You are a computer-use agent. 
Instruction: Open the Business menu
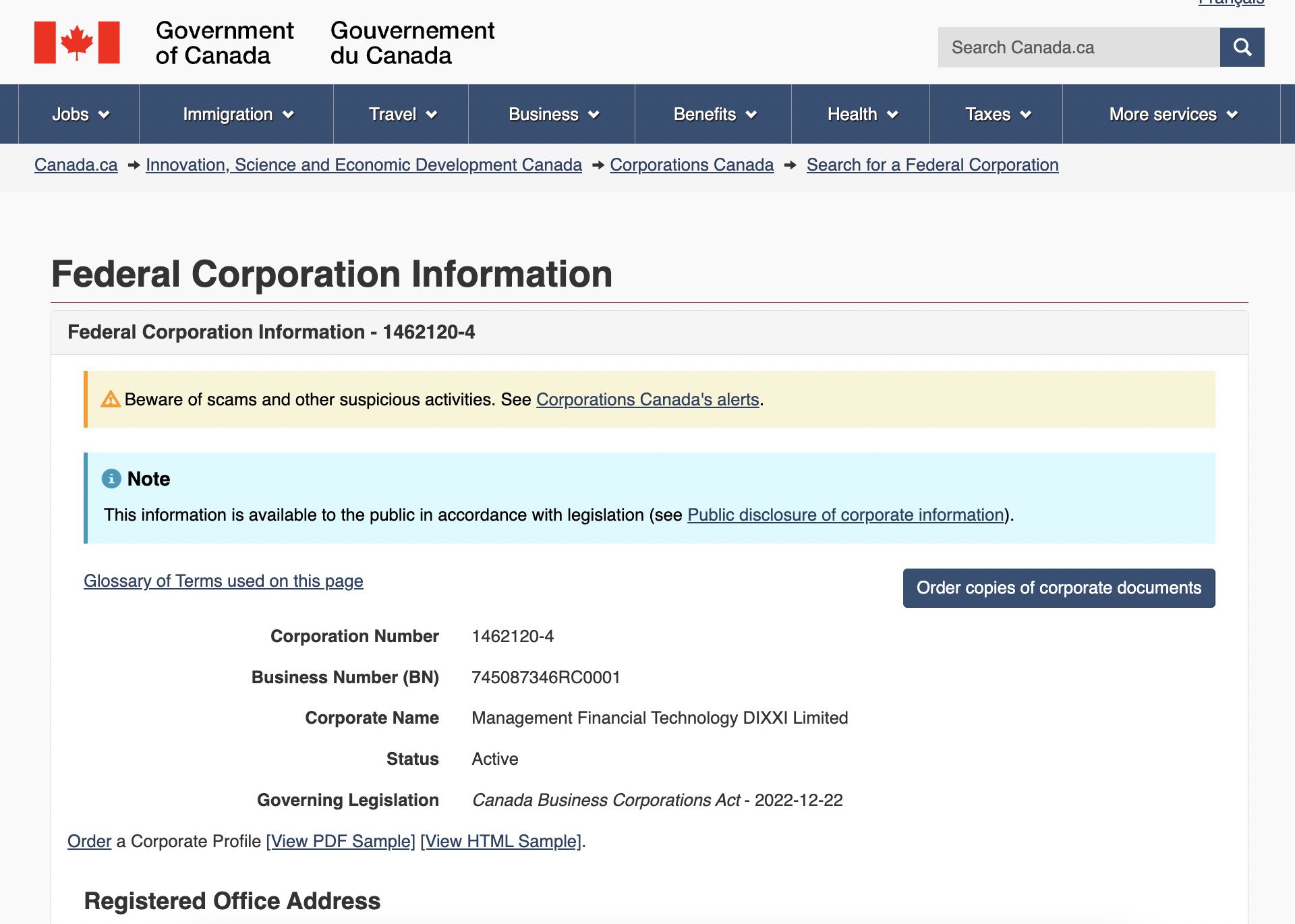tap(552, 115)
